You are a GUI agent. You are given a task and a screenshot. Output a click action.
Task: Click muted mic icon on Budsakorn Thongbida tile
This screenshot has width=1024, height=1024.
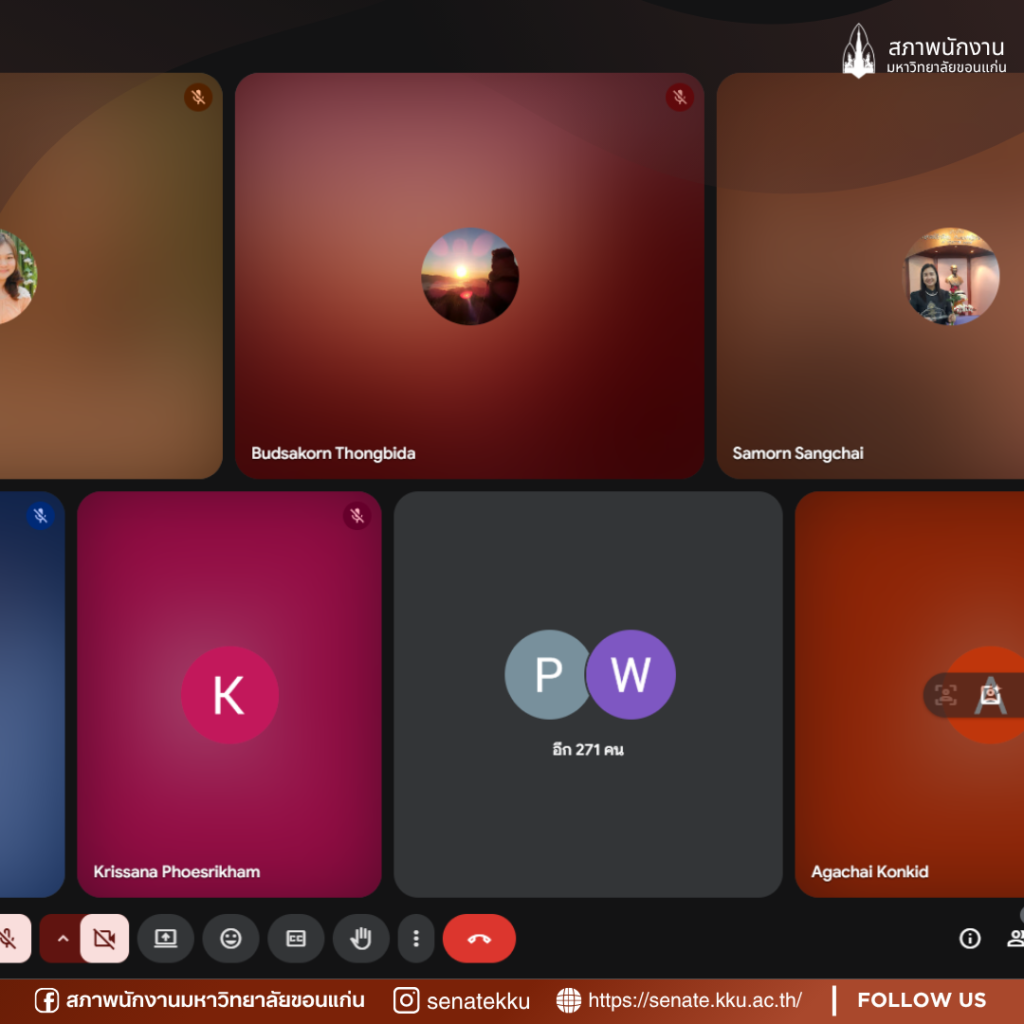tap(680, 97)
